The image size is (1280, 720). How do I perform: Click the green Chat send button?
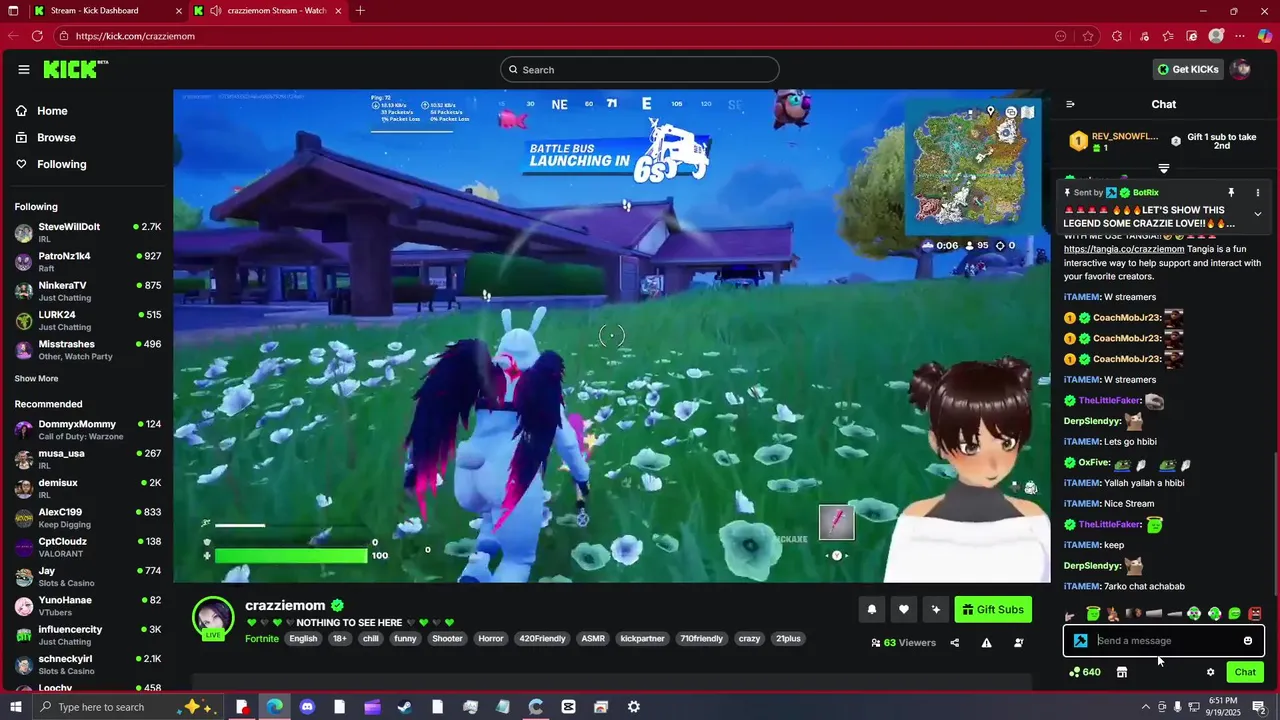tap(1245, 672)
